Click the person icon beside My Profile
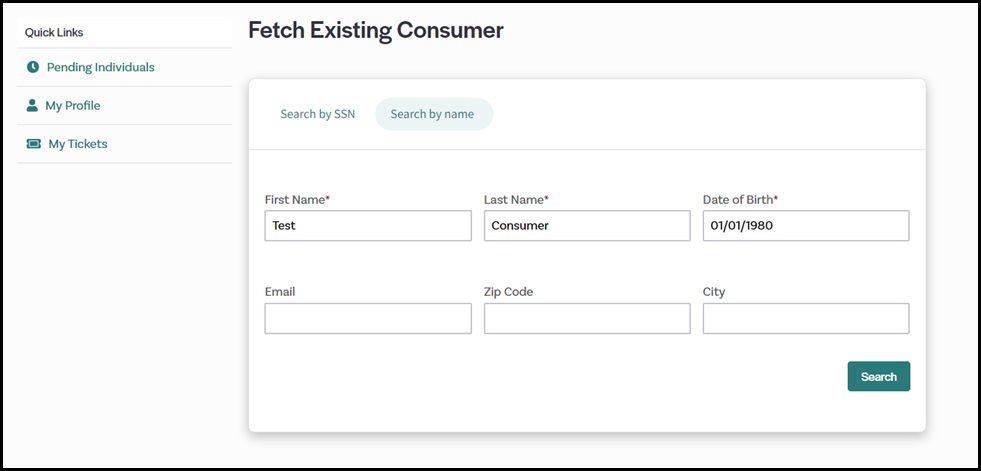Image resolution: width=981 pixels, height=471 pixels. [x=33, y=105]
